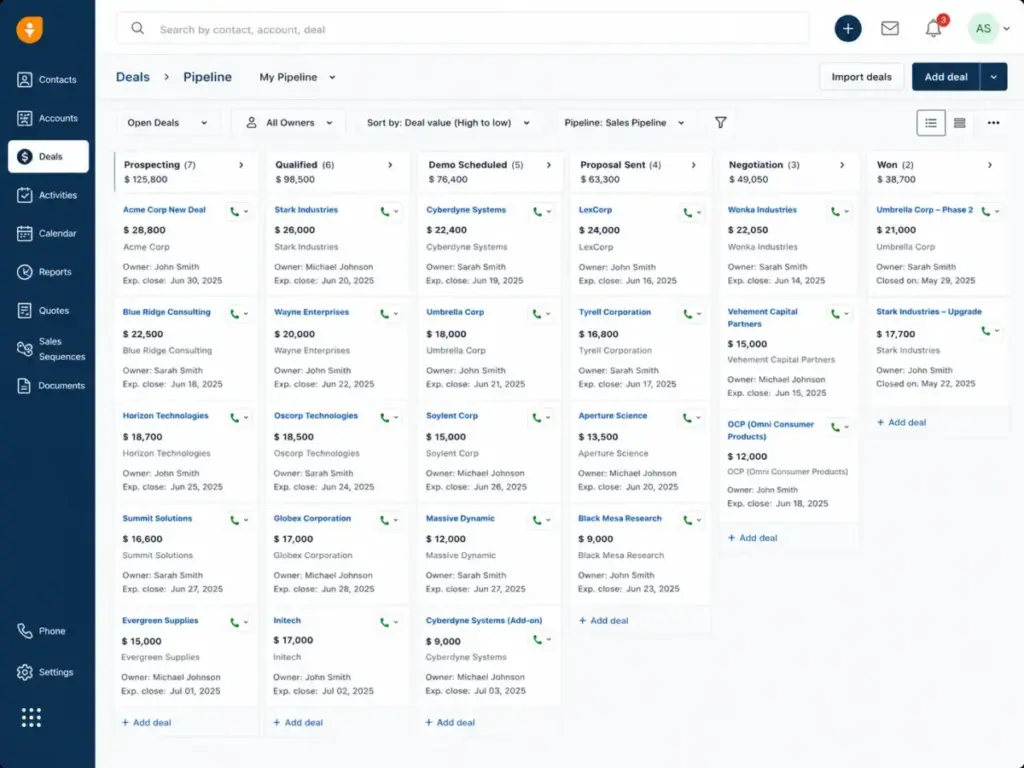Image resolution: width=1024 pixels, height=768 pixels.
Task: Open the AS profile avatar menu
Action: pyautogui.click(x=983, y=29)
